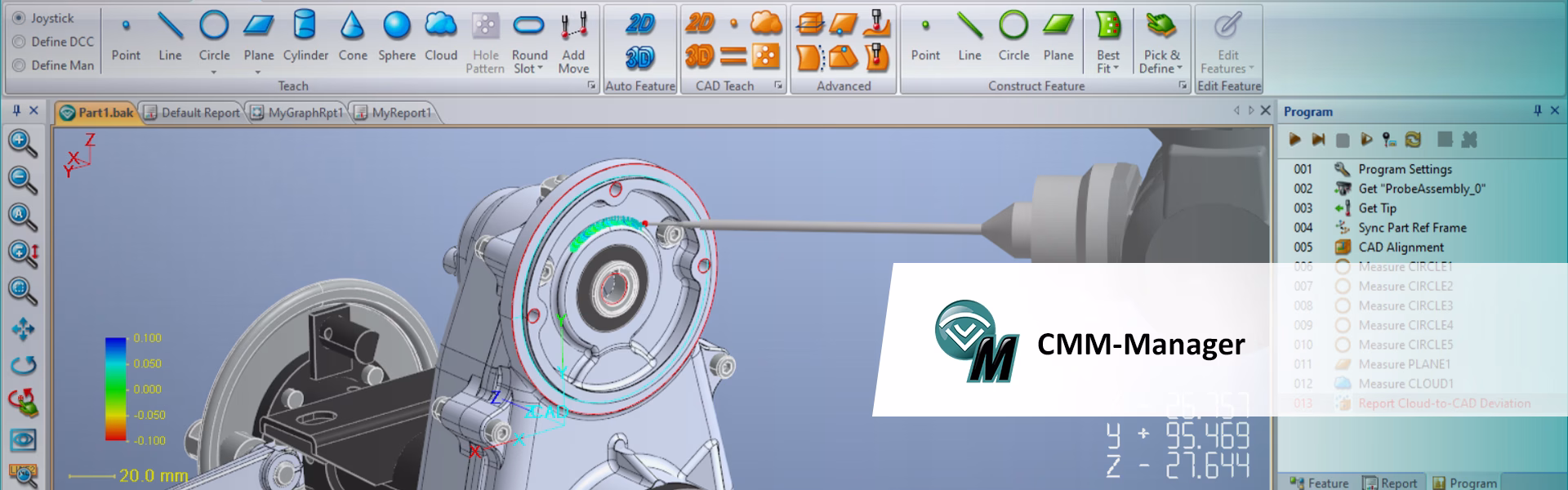Click the deviation color scale bar
Screen dimensions: 1568x490
coord(115,389)
